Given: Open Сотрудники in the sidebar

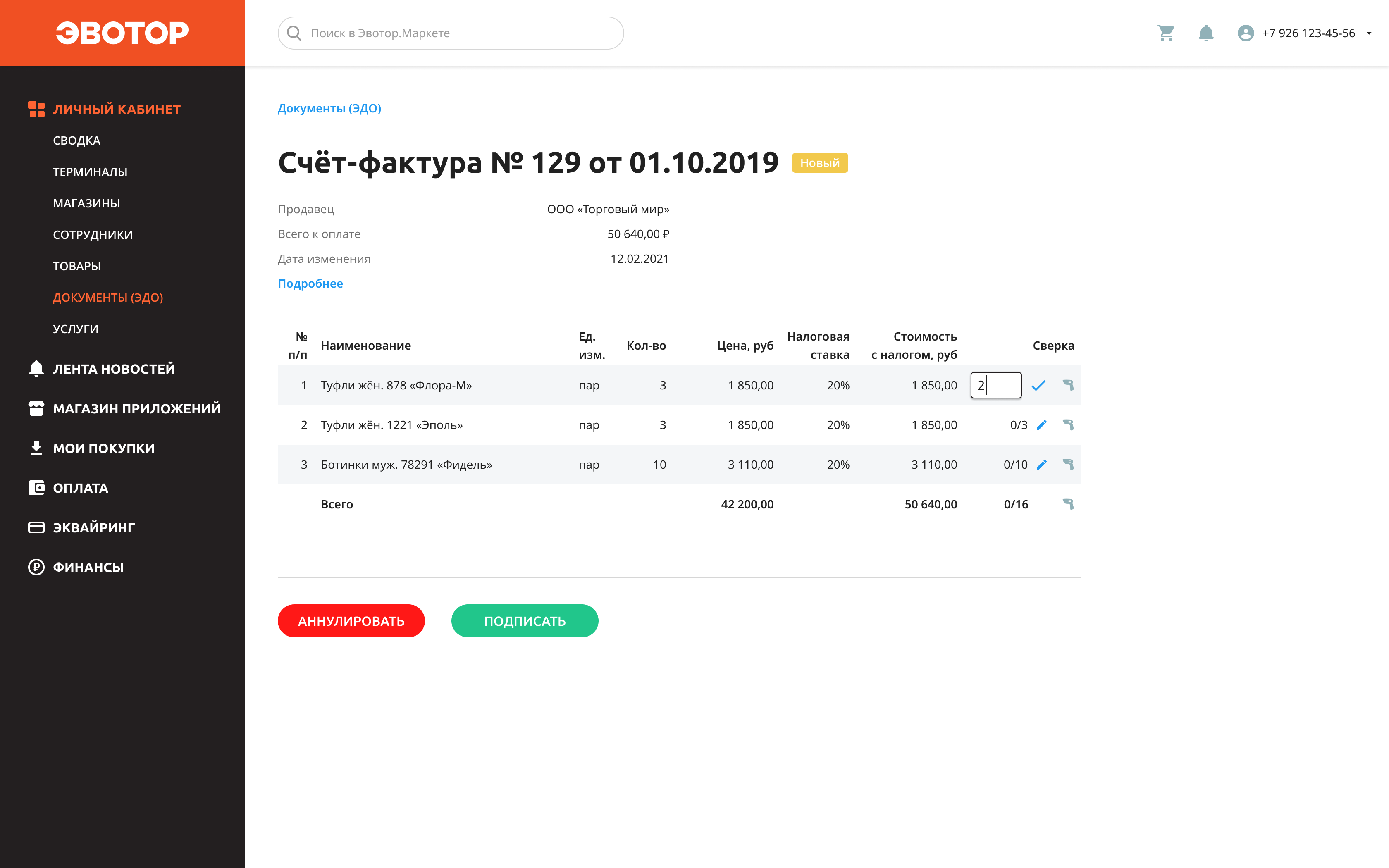Looking at the screenshot, I should (93, 235).
